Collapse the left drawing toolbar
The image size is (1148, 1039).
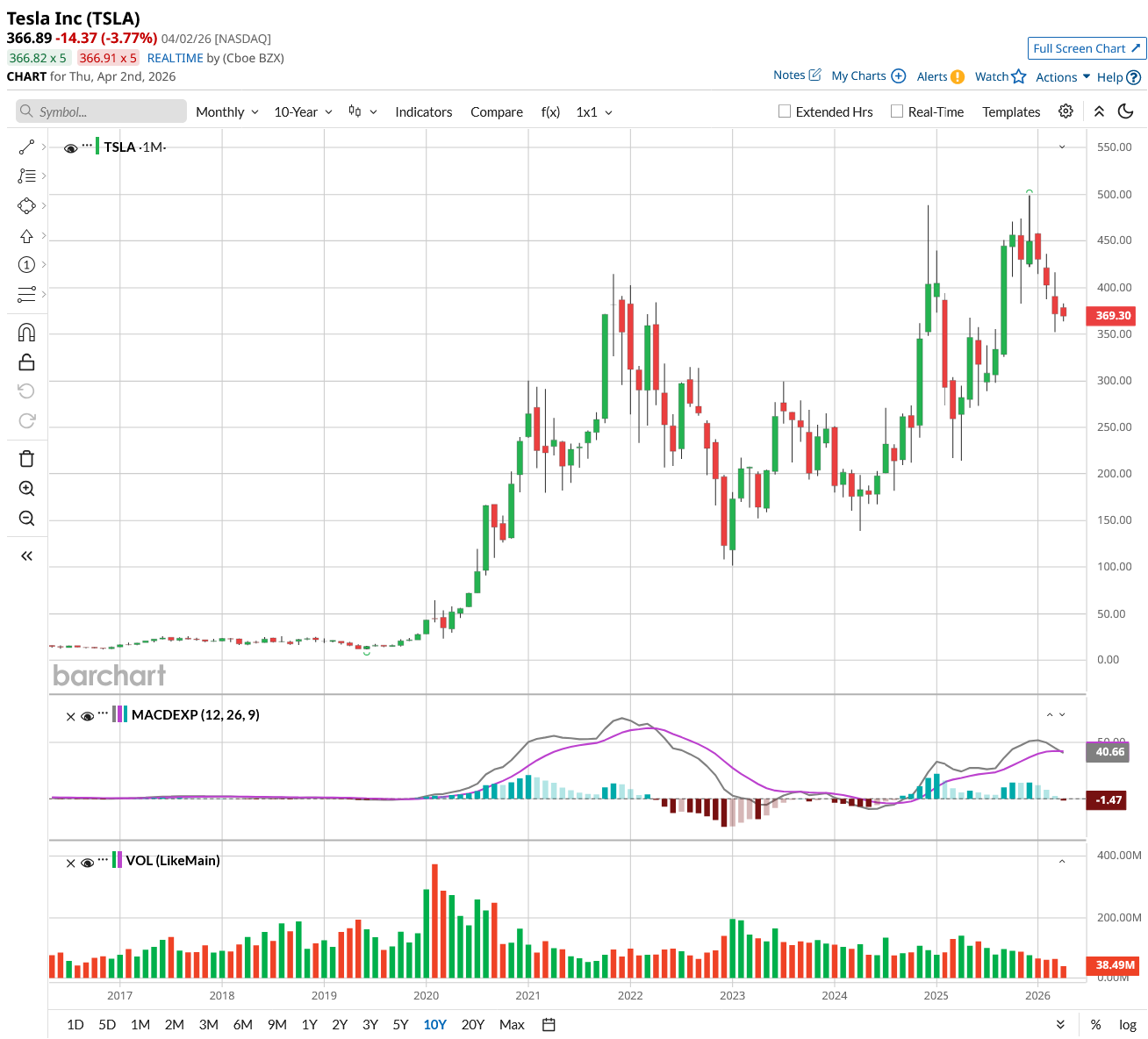[x=26, y=555]
